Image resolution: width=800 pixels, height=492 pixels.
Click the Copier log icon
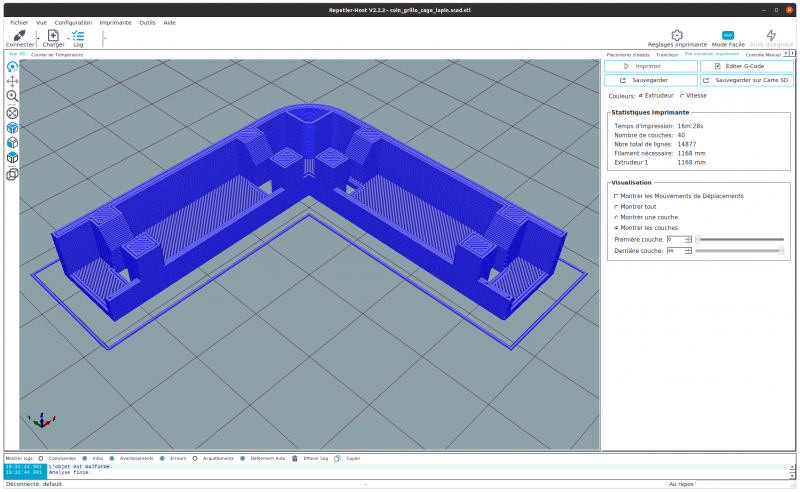point(337,458)
